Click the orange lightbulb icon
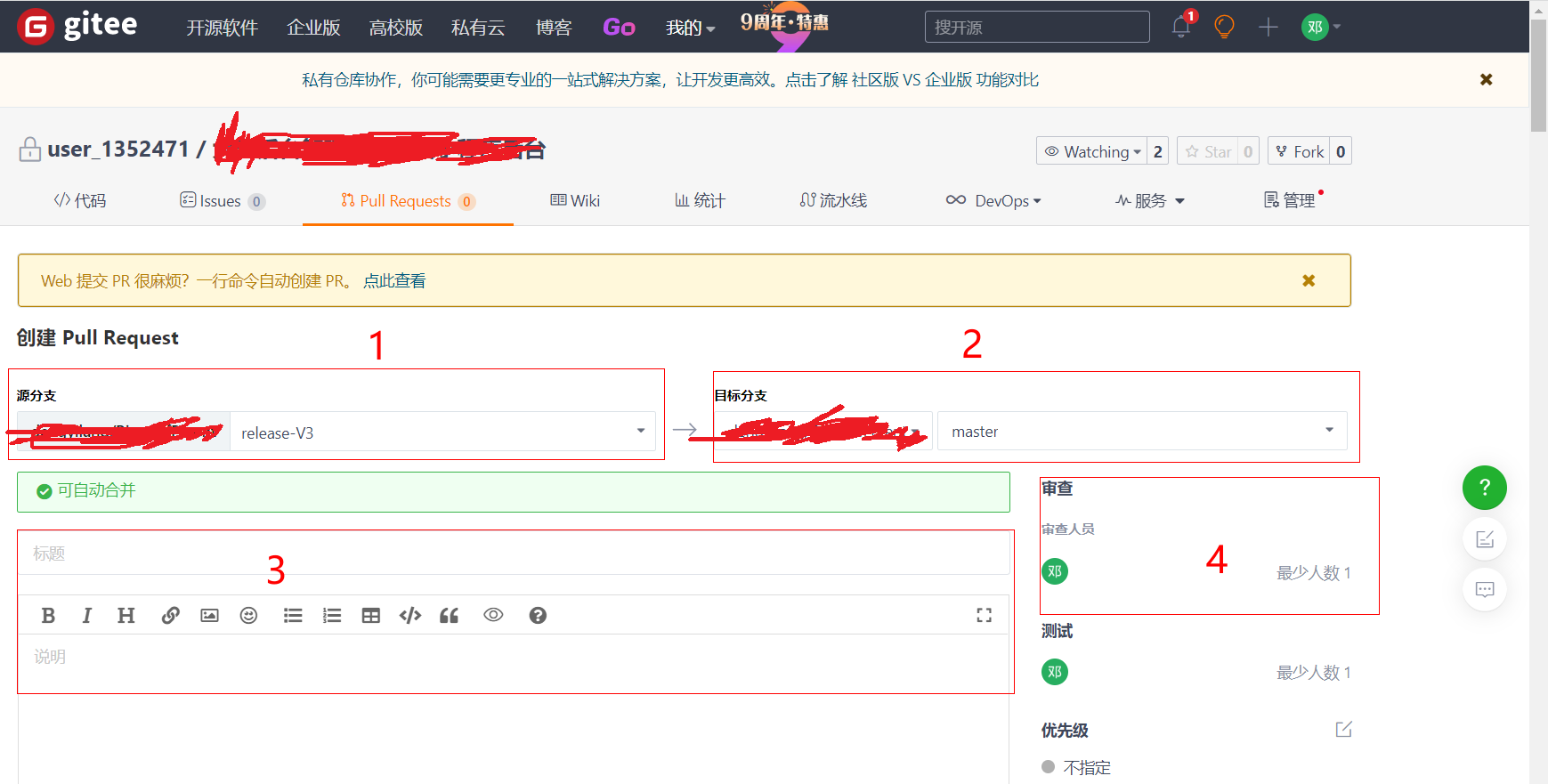Image resolution: width=1548 pixels, height=784 pixels. (x=1225, y=27)
